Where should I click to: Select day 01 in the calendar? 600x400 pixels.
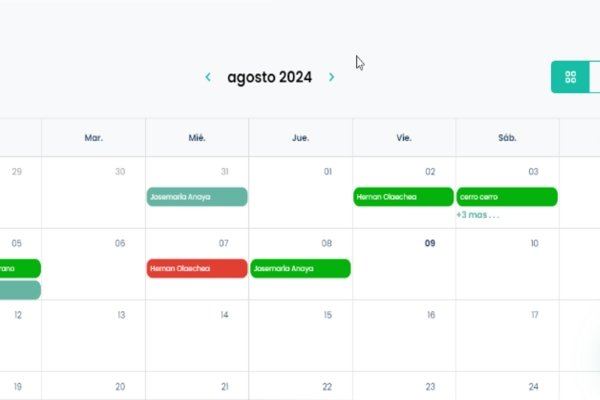(x=327, y=172)
